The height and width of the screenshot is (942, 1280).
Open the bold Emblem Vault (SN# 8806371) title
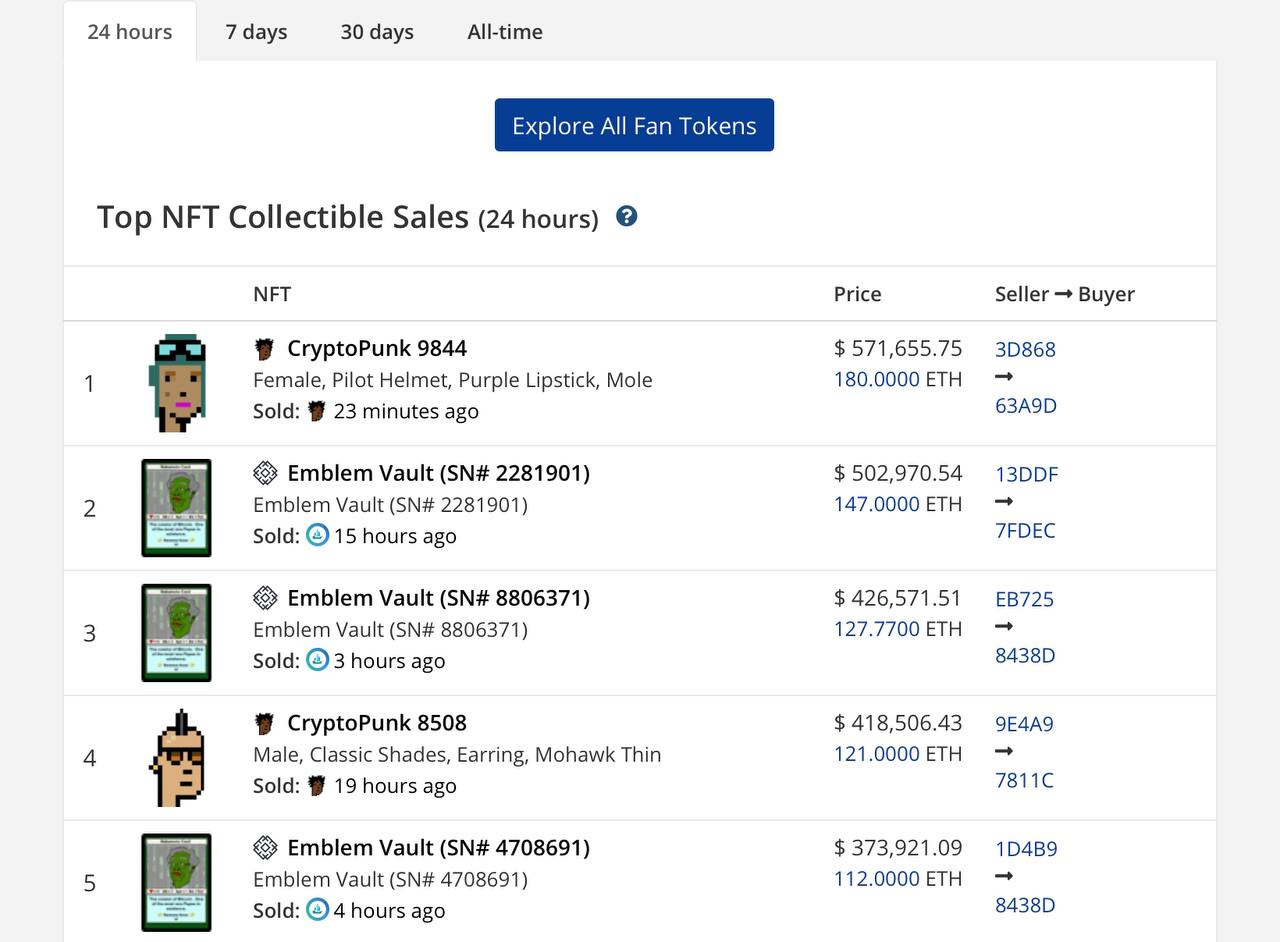click(438, 598)
